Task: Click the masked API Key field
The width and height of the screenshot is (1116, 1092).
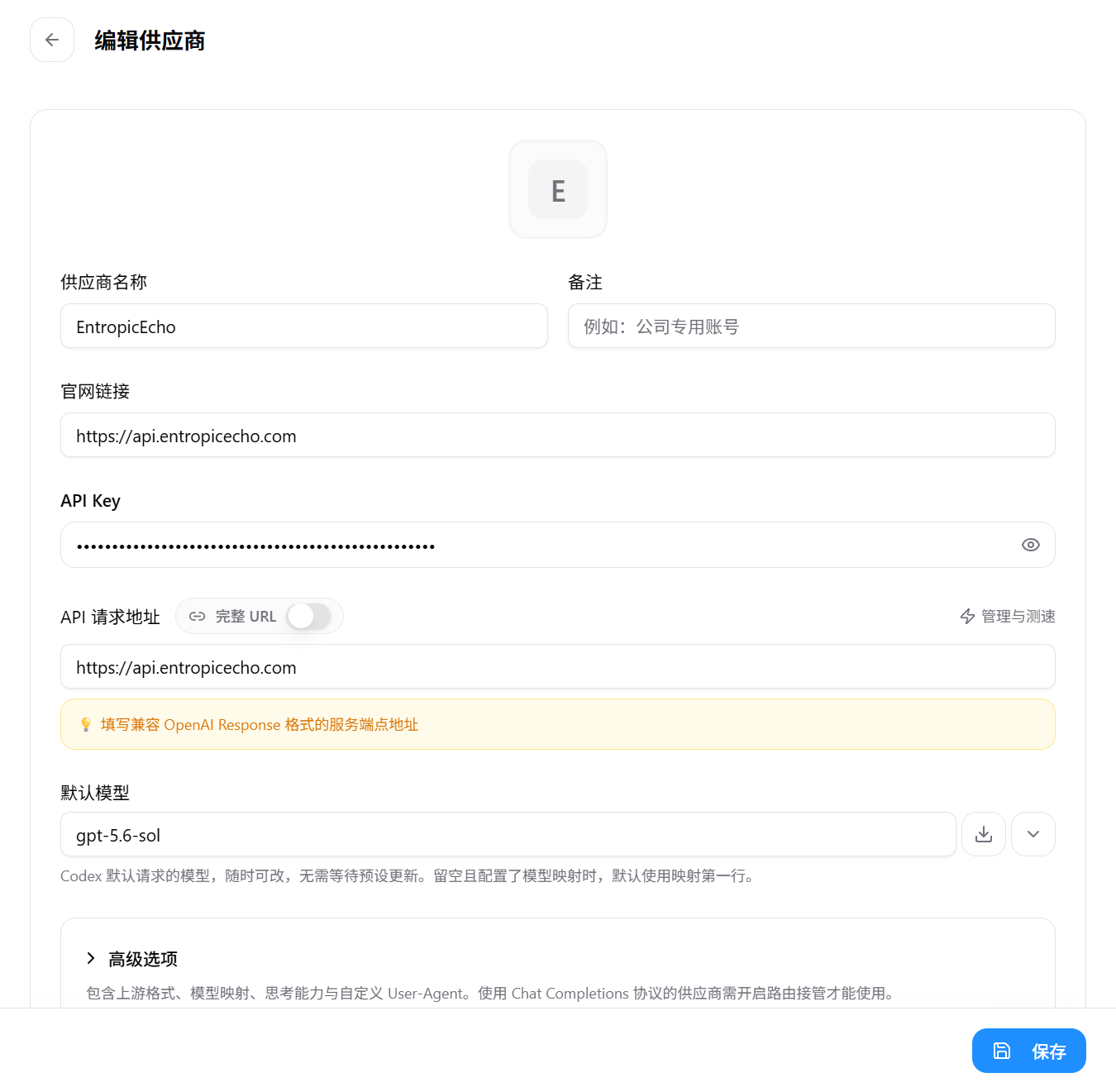Action: pos(558,545)
